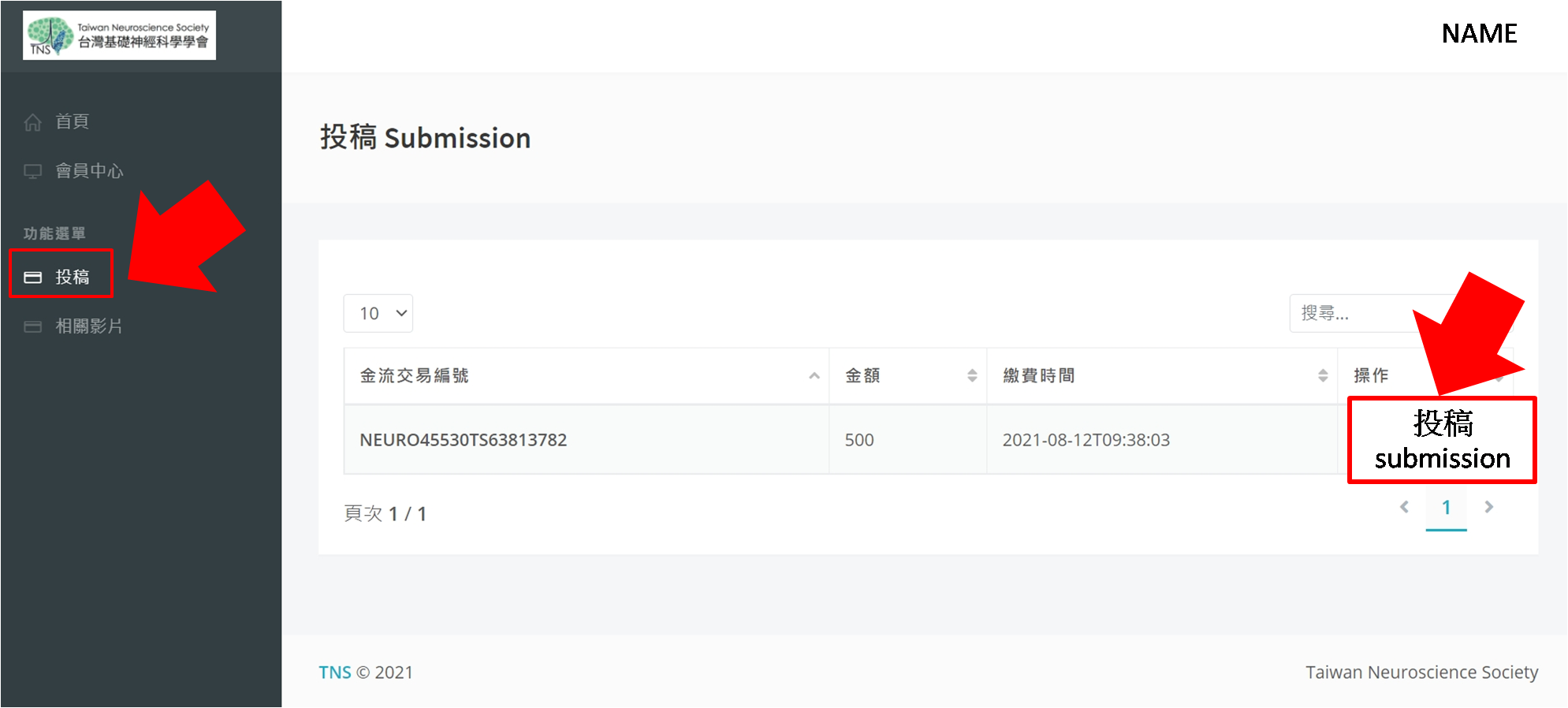Open the rows-per-page dropdown showing 10
The height and width of the screenshot is (708, 1568).
378,314
